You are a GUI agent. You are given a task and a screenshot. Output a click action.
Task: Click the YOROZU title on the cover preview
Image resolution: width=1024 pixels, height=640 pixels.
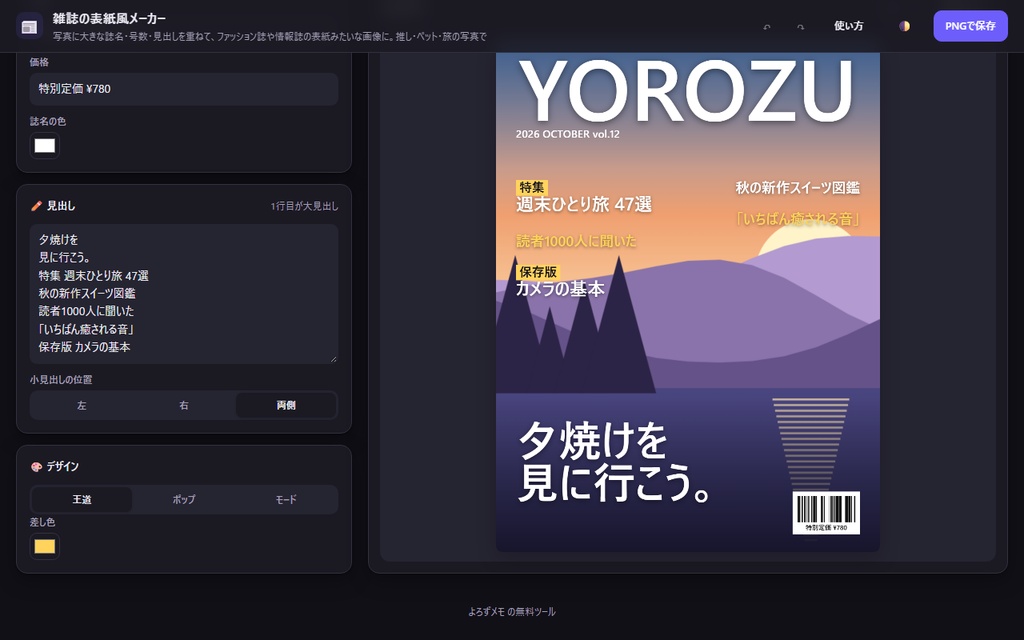coord(685,91)
